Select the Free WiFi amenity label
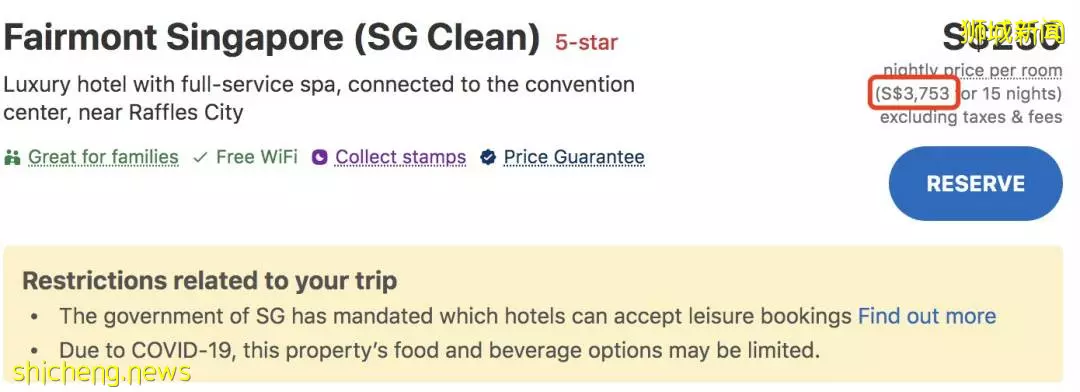 click(x=256, y=158)
